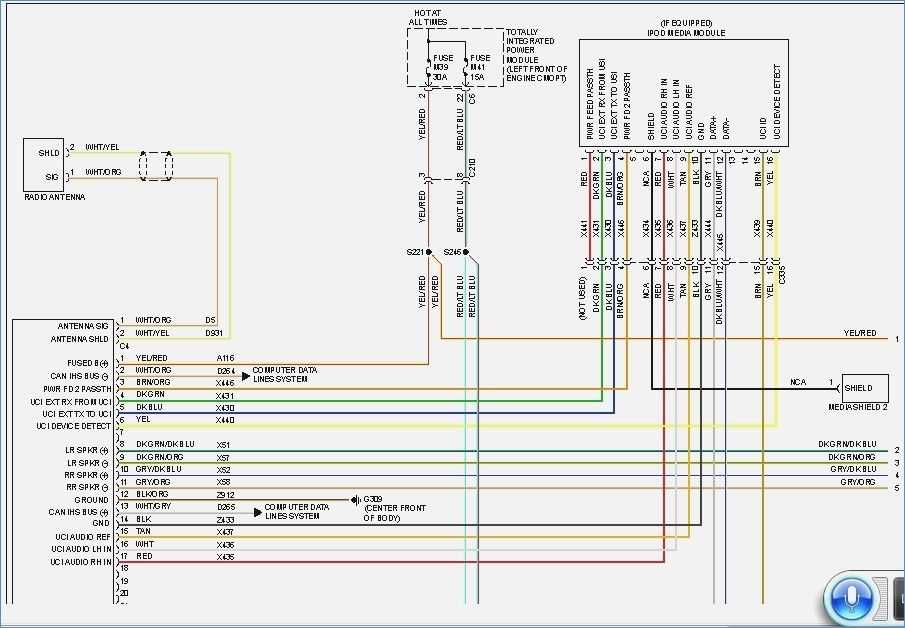
Task: Click the G309 ground symbol
Action: [x=356, y=500]
